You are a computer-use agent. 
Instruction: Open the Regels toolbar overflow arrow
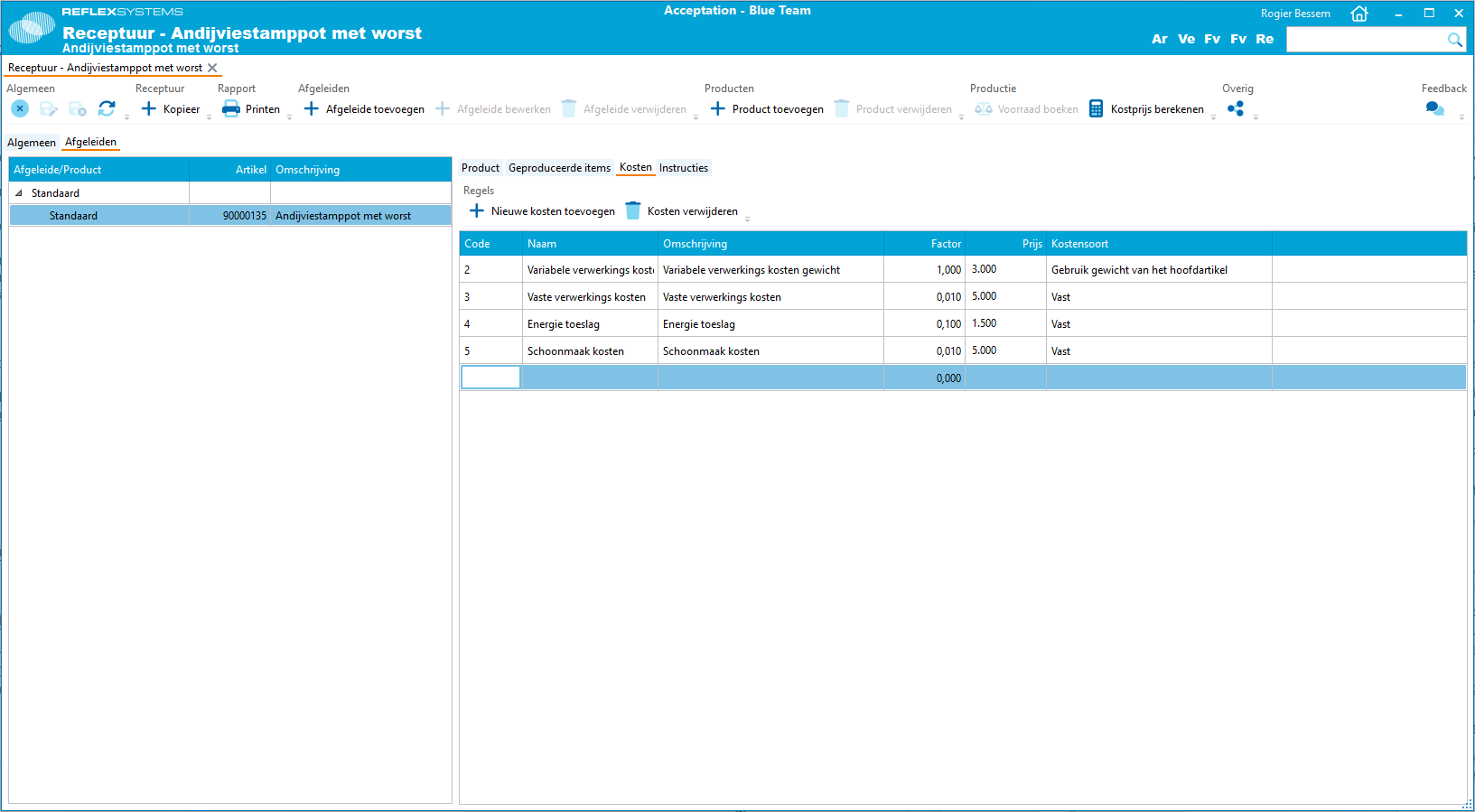click(x=747, y=219)
